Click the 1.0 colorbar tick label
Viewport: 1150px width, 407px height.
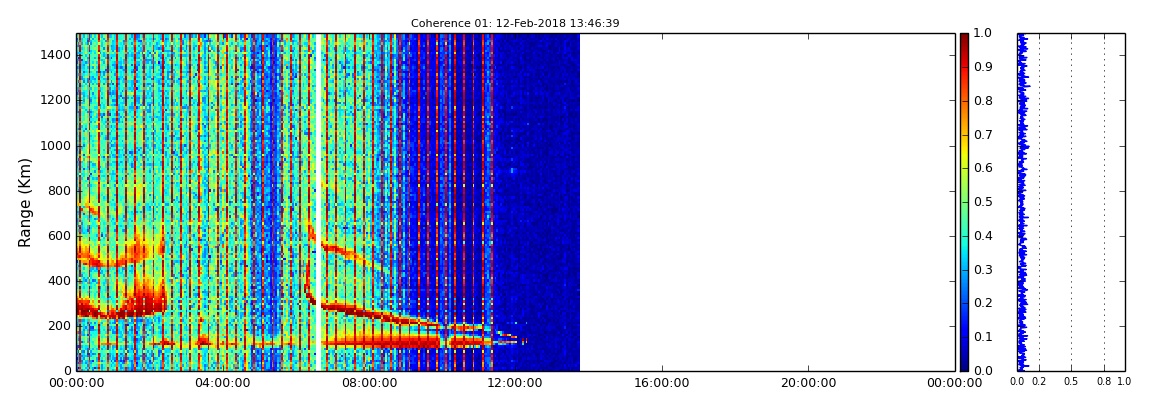[x=981, y=33]
